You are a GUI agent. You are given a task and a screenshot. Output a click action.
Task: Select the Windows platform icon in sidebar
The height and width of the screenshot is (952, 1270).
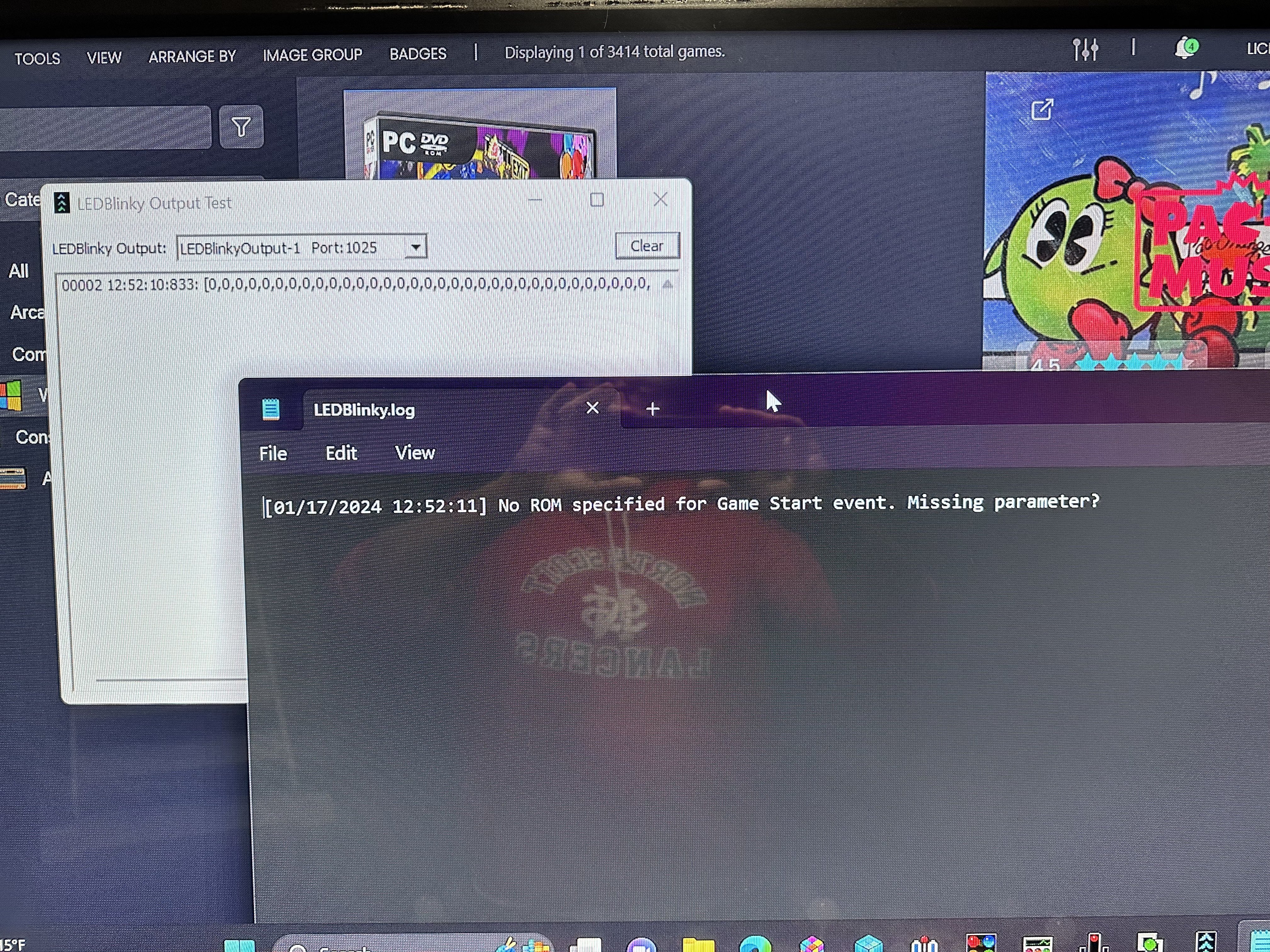tap(11, 395)
